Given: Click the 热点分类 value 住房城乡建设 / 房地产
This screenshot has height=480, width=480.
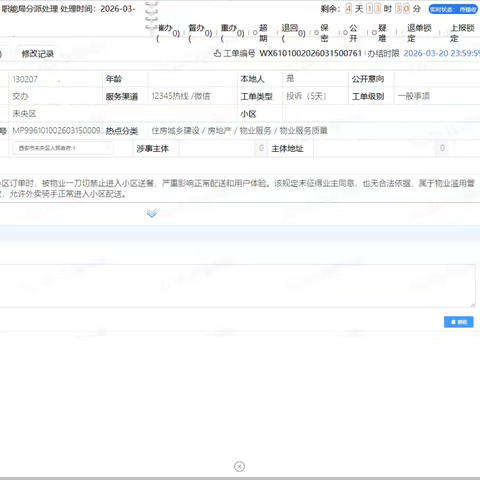Looking at the screenshot, I should (x=239, y=131).
